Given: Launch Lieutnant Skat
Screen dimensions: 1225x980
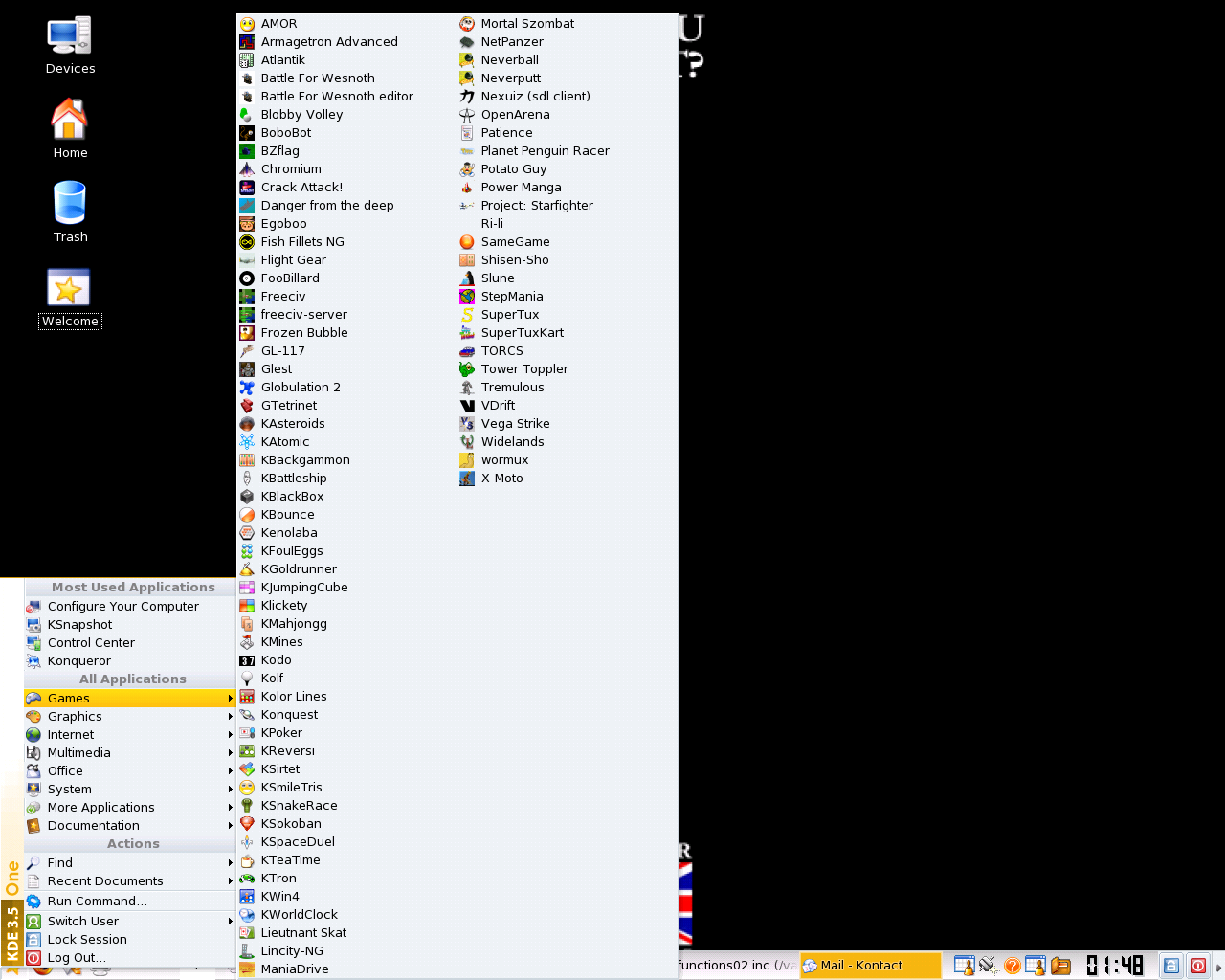Looking at the screenshot, I should [346, 933].
